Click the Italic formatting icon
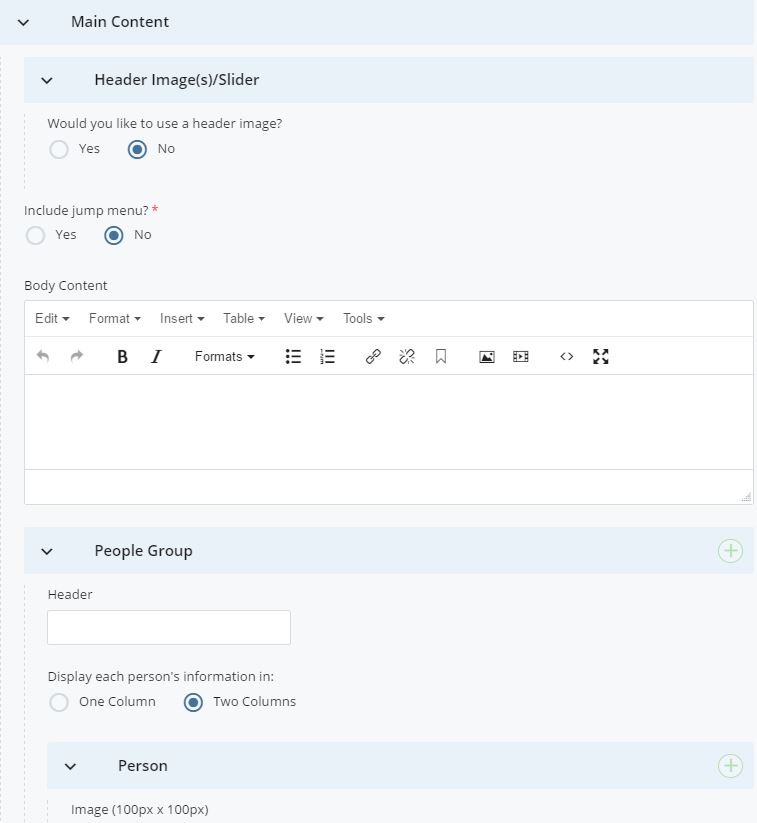 (156, 357)
